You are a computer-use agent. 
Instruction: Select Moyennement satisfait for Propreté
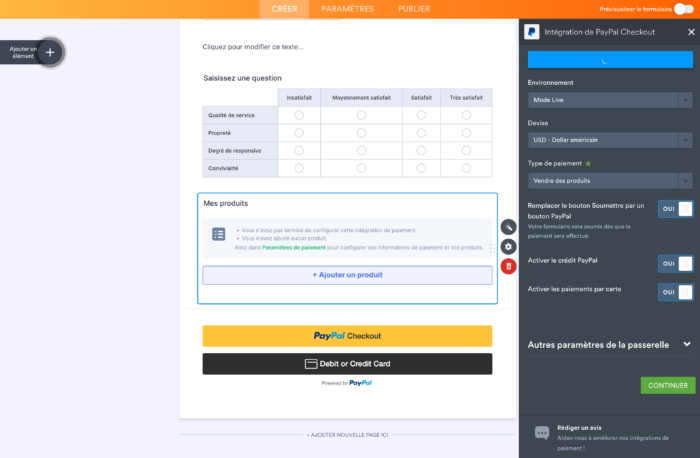click(361, 133)
